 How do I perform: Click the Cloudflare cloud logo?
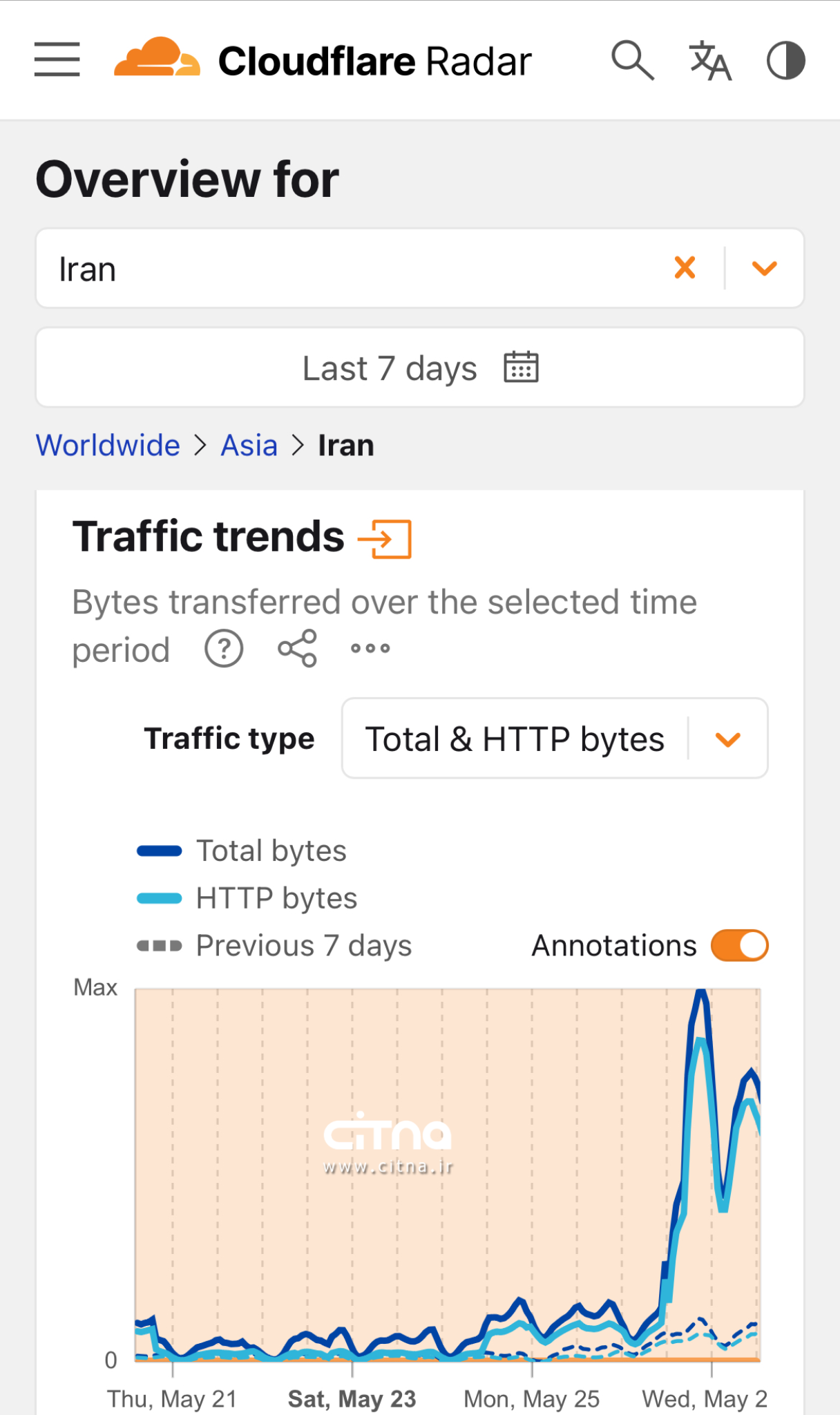pos(157,57)
